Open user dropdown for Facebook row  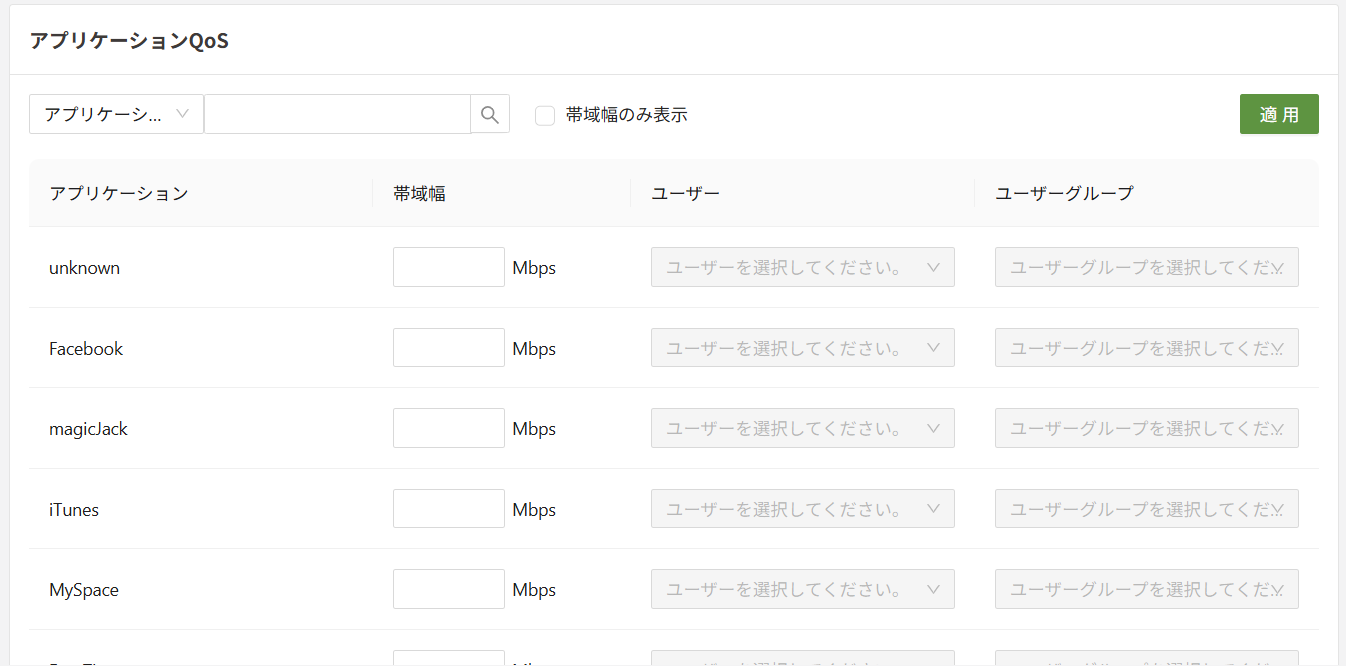(802, 348)
